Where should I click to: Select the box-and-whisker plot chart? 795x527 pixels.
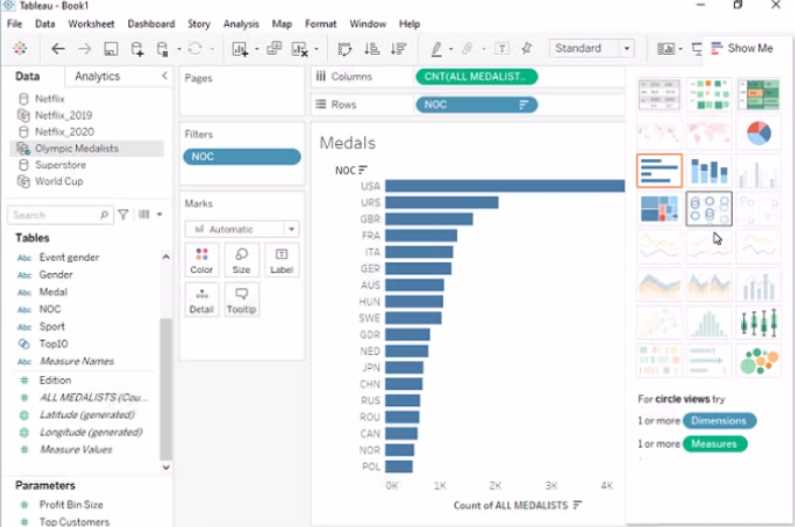(758, 322)
